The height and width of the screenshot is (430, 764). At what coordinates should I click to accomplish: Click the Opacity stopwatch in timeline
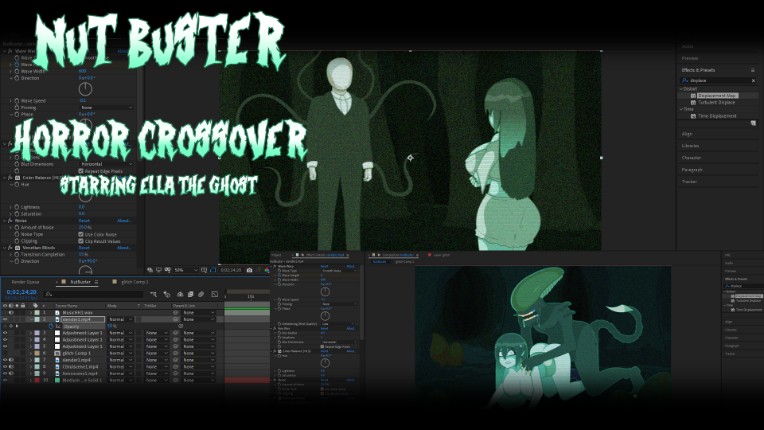tap(51, 326)
